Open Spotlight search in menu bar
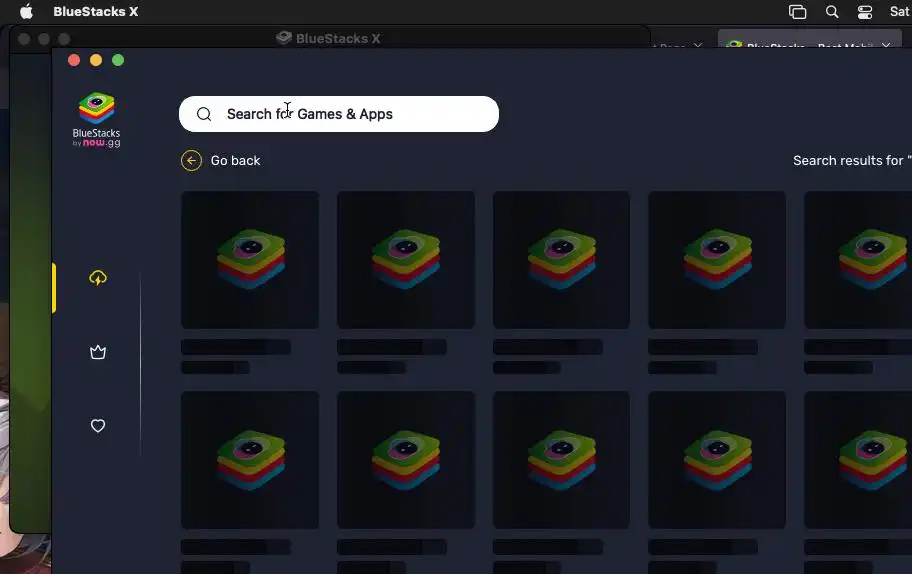Screen dimensions: 912x574 pos(832,12)
